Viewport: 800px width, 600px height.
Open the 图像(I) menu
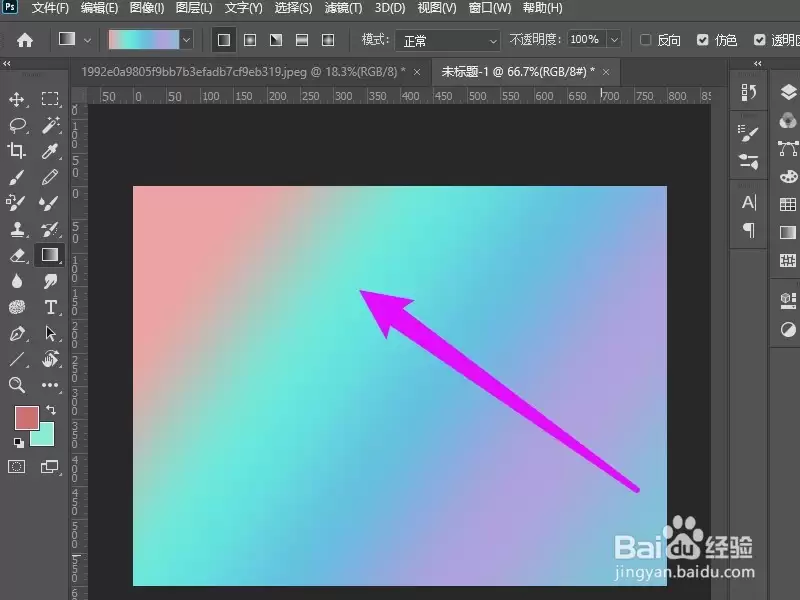click(147, 8)
